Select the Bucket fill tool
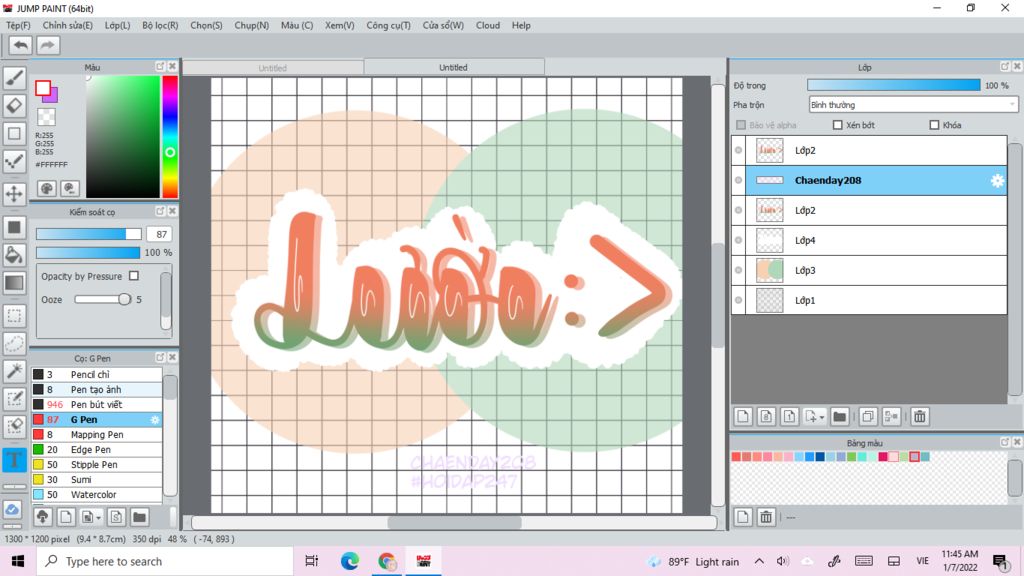This screenshot has width=1024, height=576. [x=14, y=255]
